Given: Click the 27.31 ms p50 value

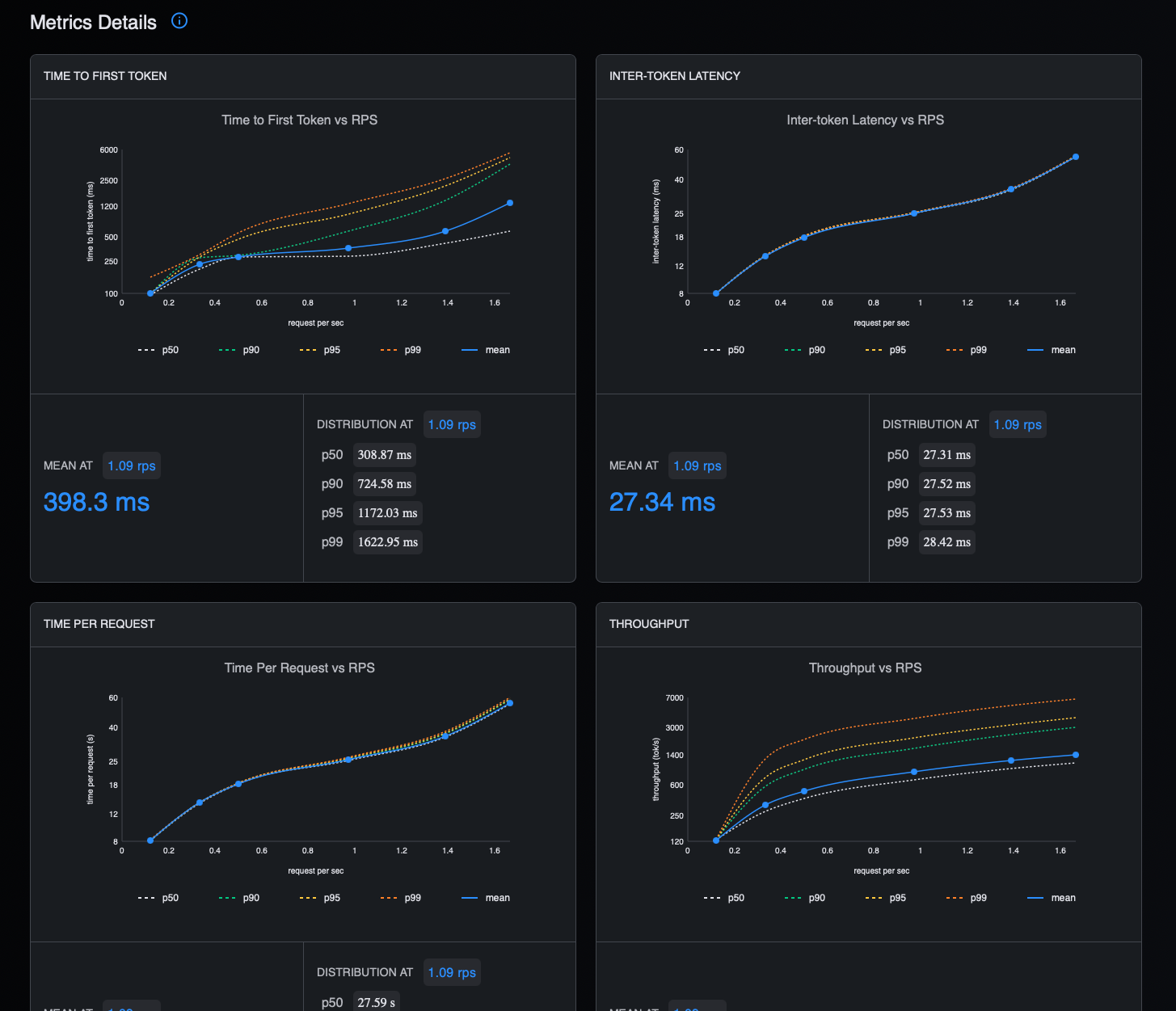Looking at the screenshot, I should click(x=947, y=455).
